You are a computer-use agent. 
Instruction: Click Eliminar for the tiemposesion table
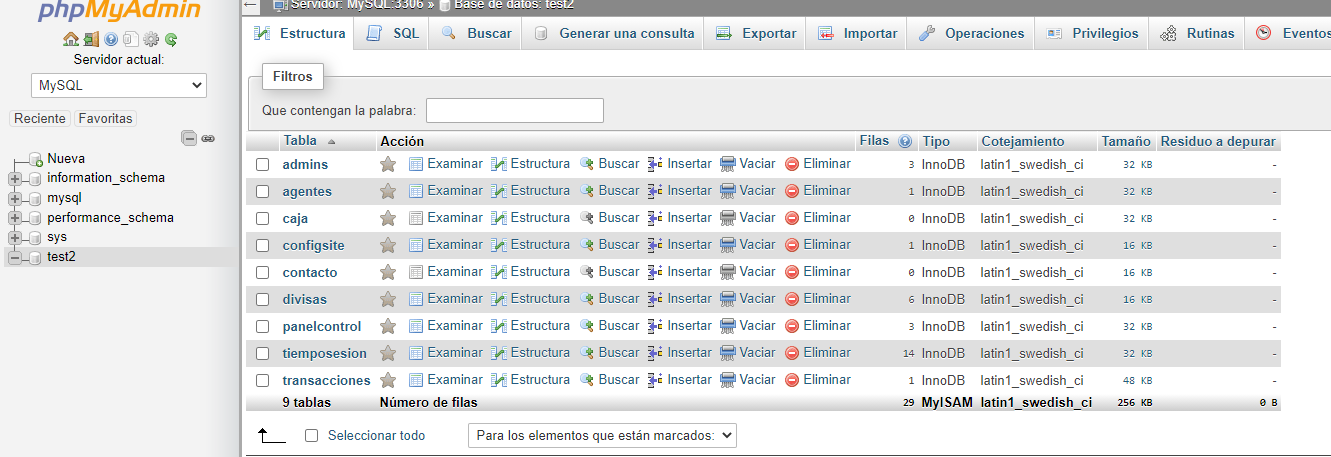[818, 352]
